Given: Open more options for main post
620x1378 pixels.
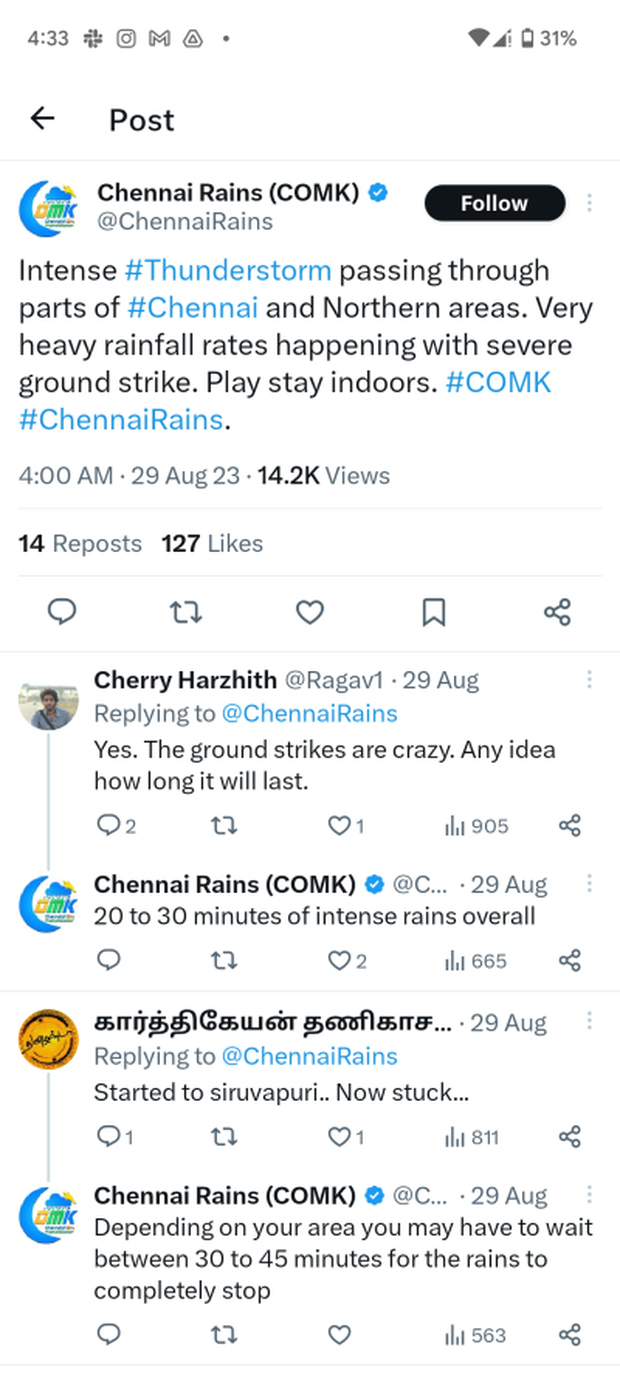Looking at the screenshot, I should (x=589, y=203).
